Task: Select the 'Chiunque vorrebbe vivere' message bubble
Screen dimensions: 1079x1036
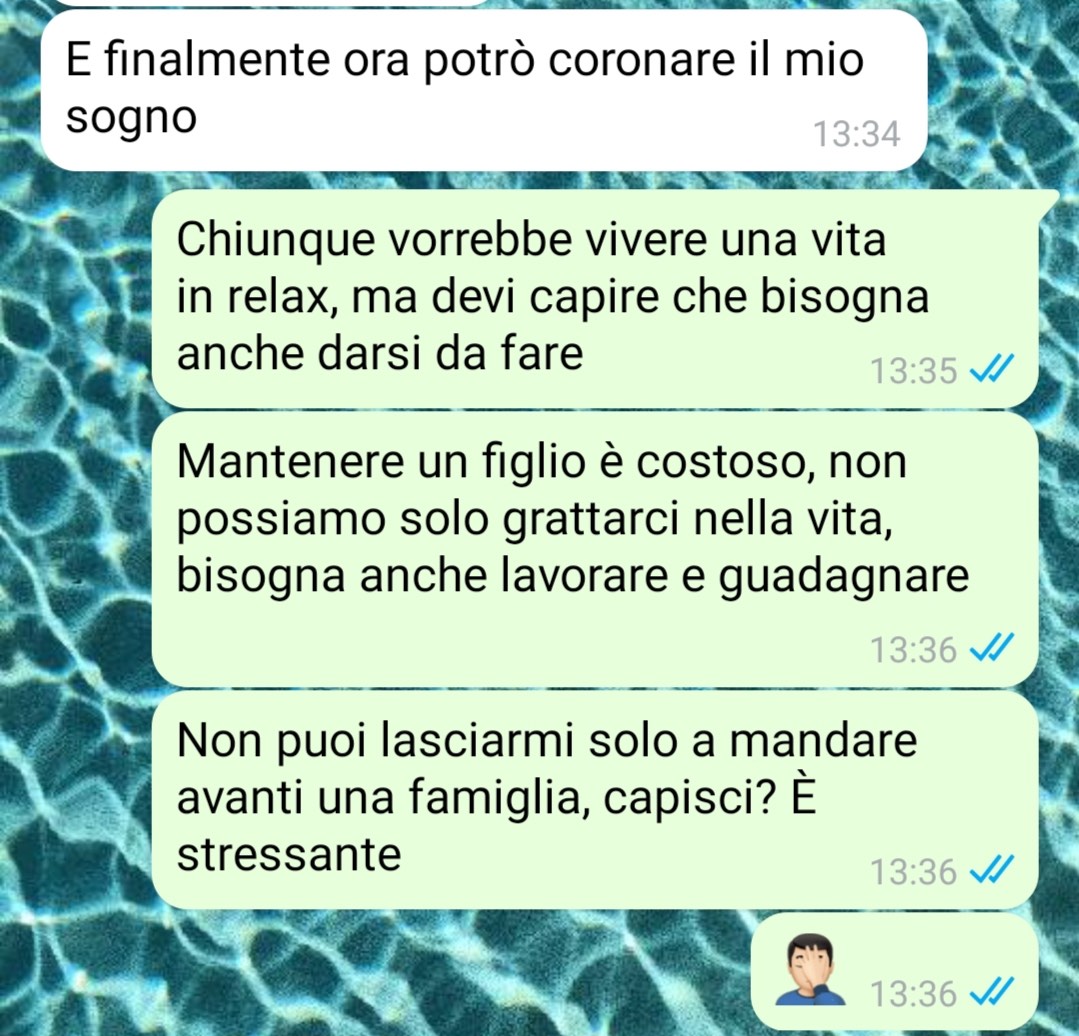Action: point(595,298)
